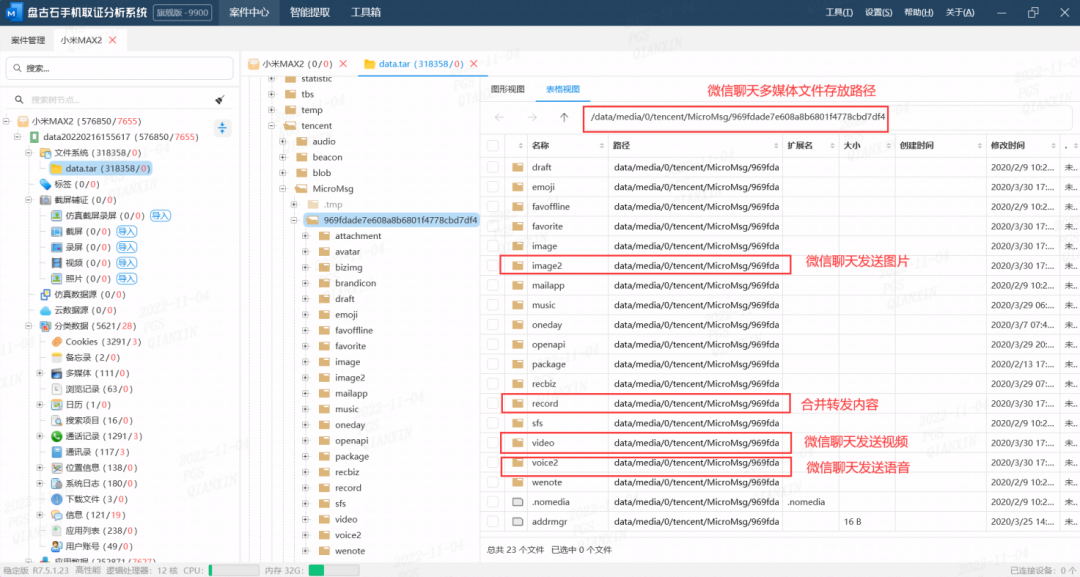Expand the 通话记录 category node

(x=39, y=436)
